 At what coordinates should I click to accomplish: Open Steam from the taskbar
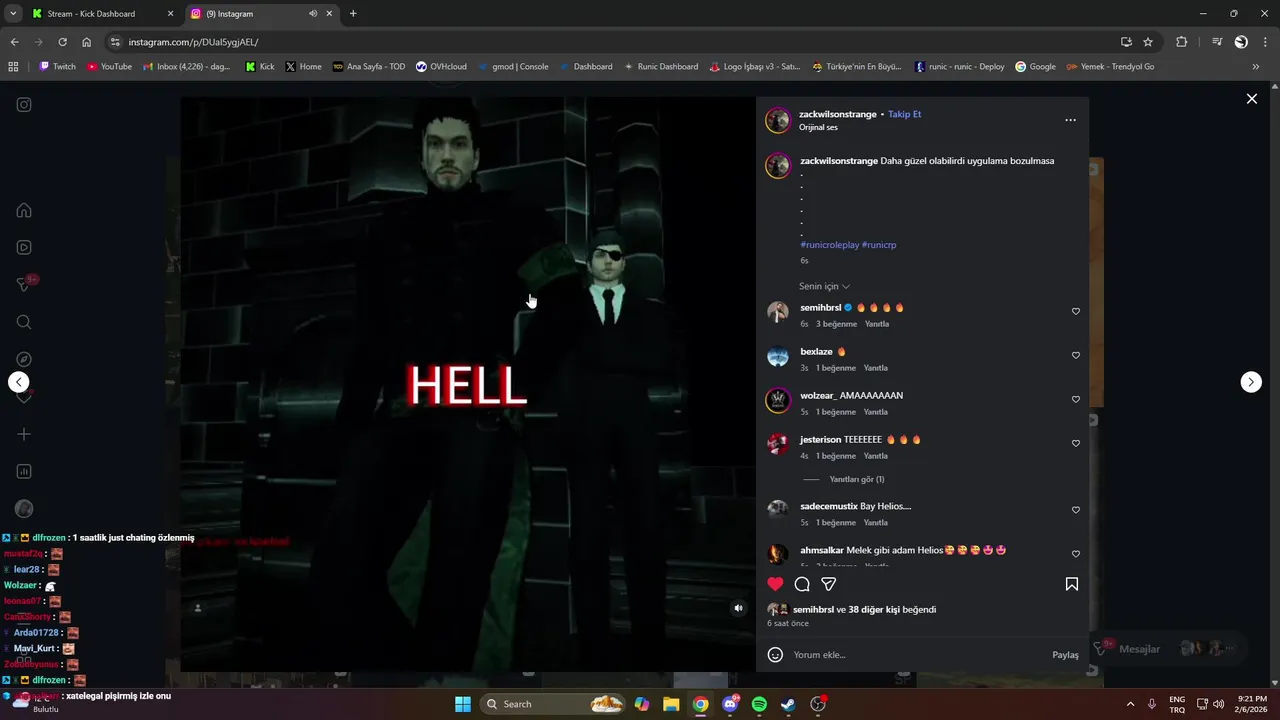coord(788,704)
